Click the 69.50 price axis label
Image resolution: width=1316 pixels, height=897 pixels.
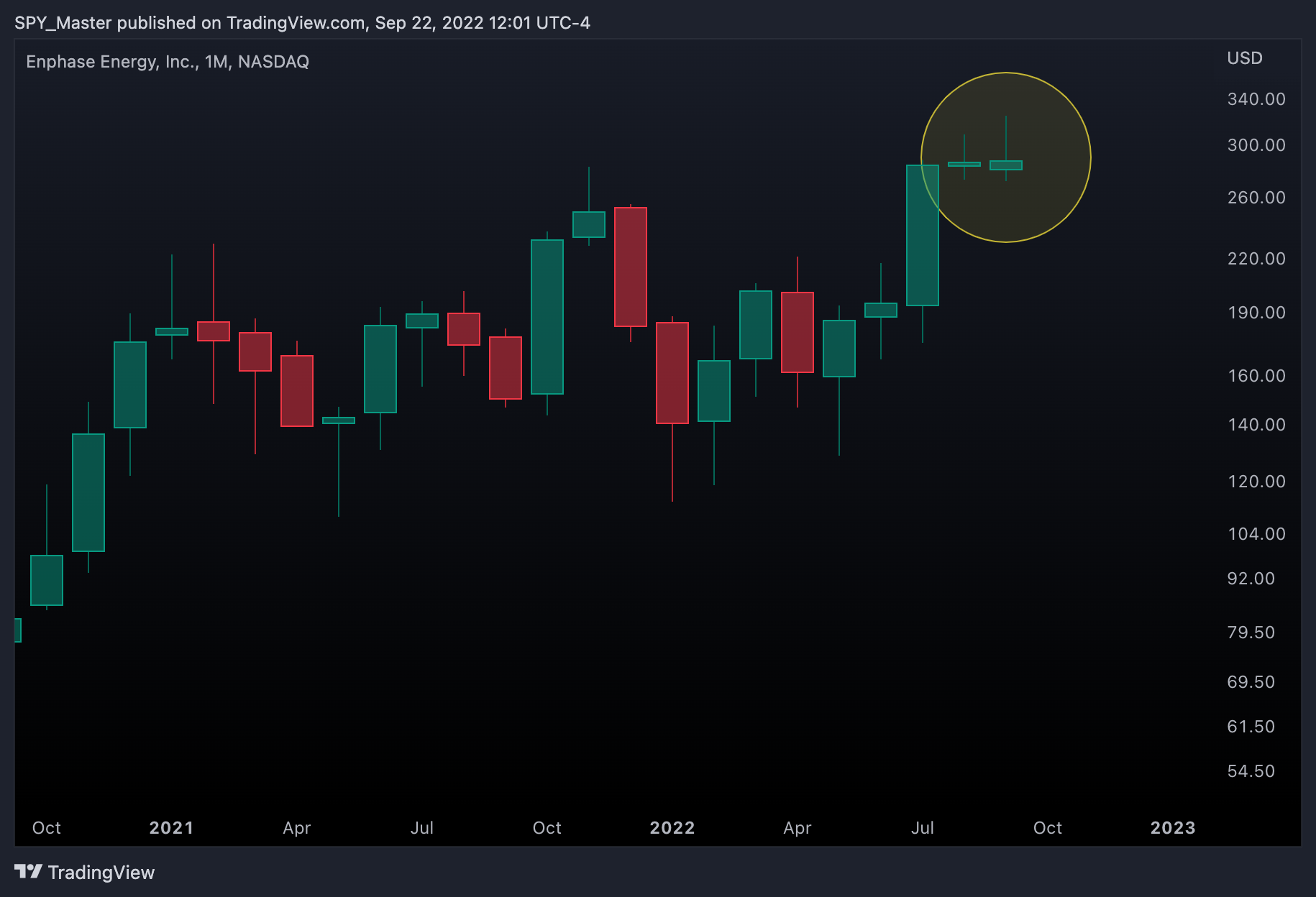[x=1251, y=682]
